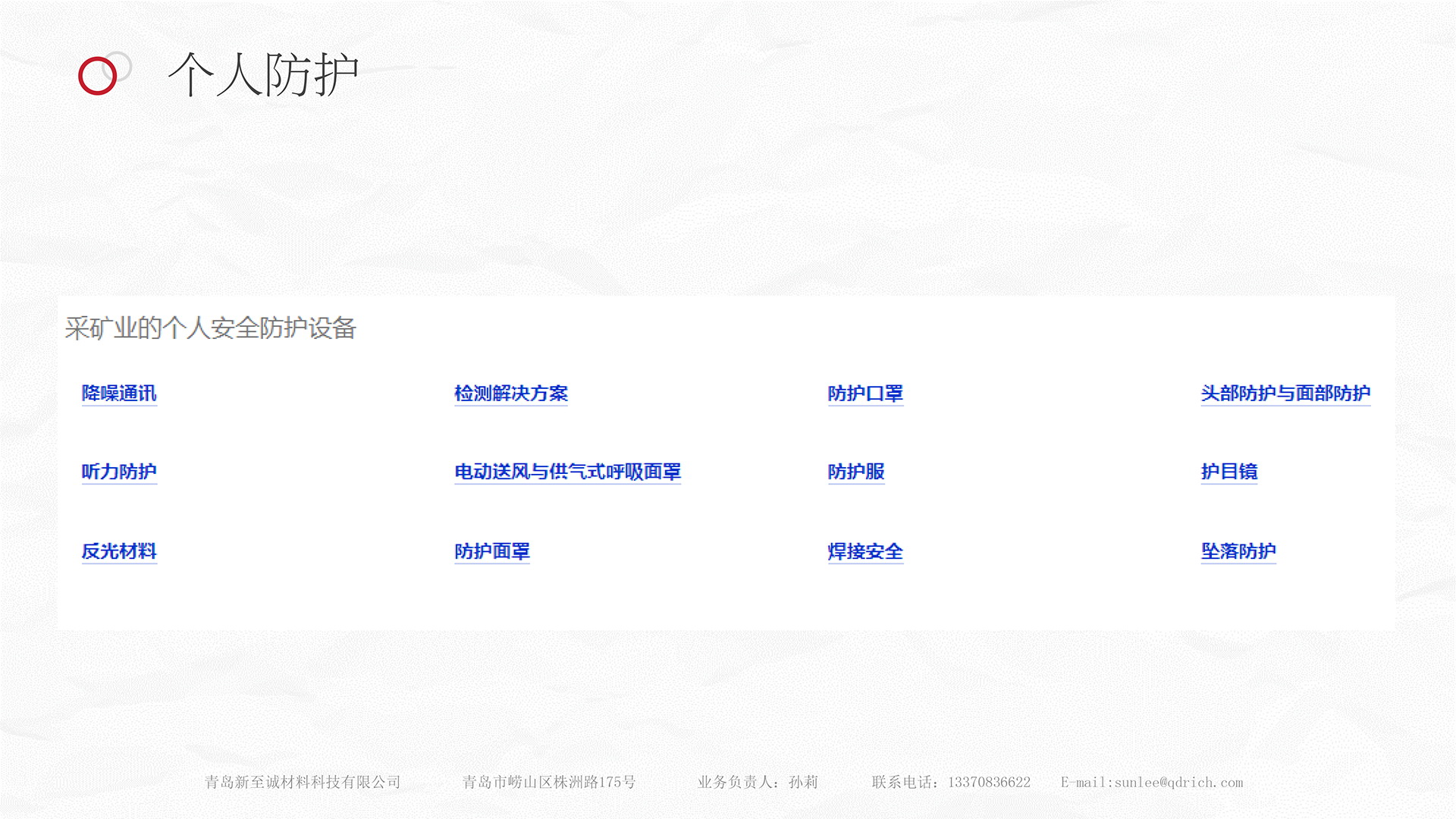Open the 焊接安全 link

[865, 551]
